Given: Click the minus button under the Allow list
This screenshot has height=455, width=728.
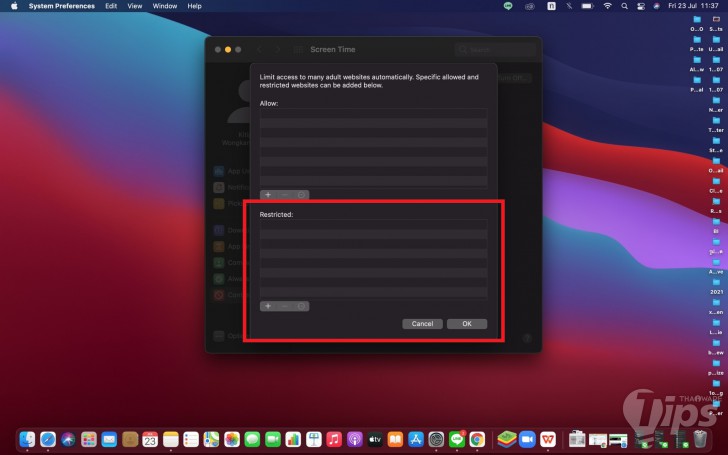Looking at the screenshot, I should (x=285, y=195).
